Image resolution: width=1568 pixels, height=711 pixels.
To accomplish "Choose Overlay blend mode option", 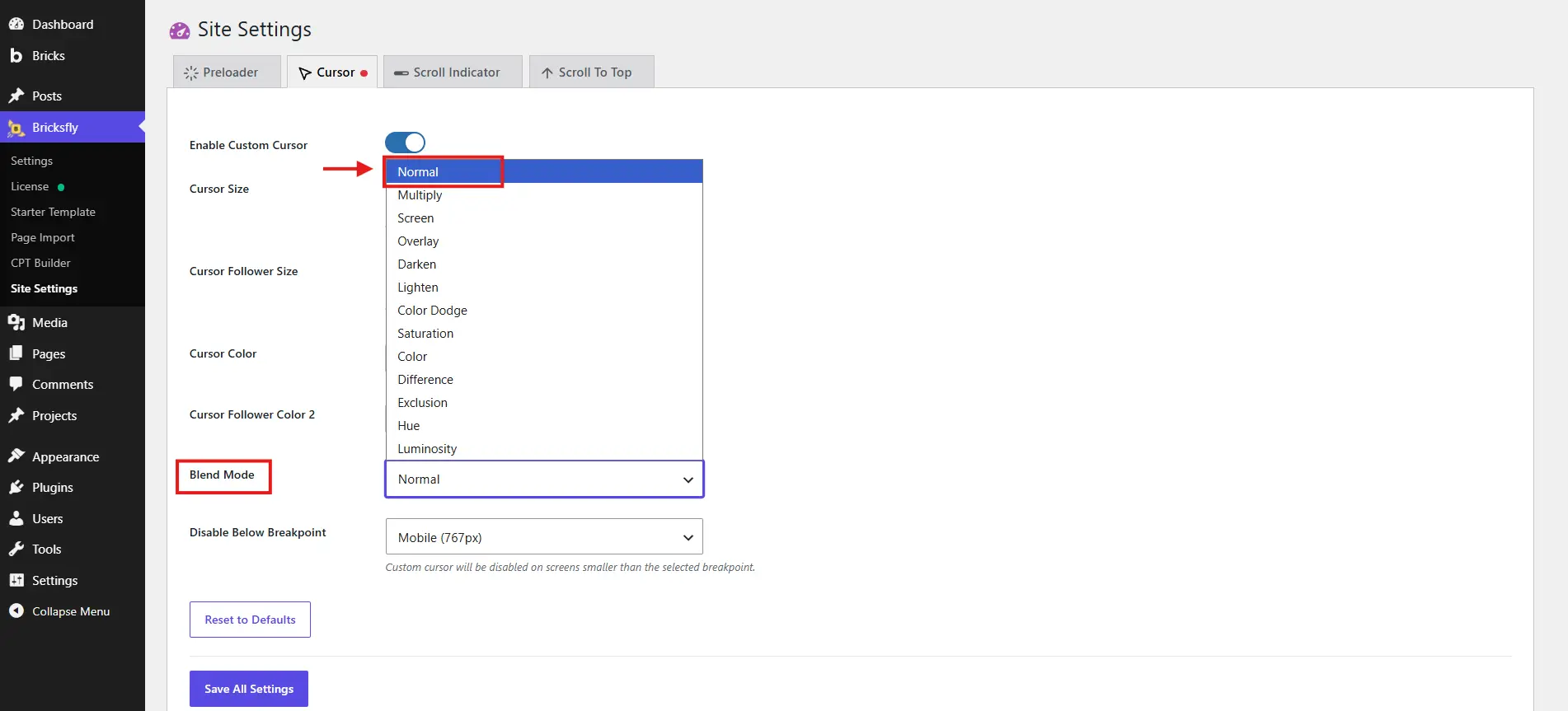I will pyautogui.click(x=544, y=241).
